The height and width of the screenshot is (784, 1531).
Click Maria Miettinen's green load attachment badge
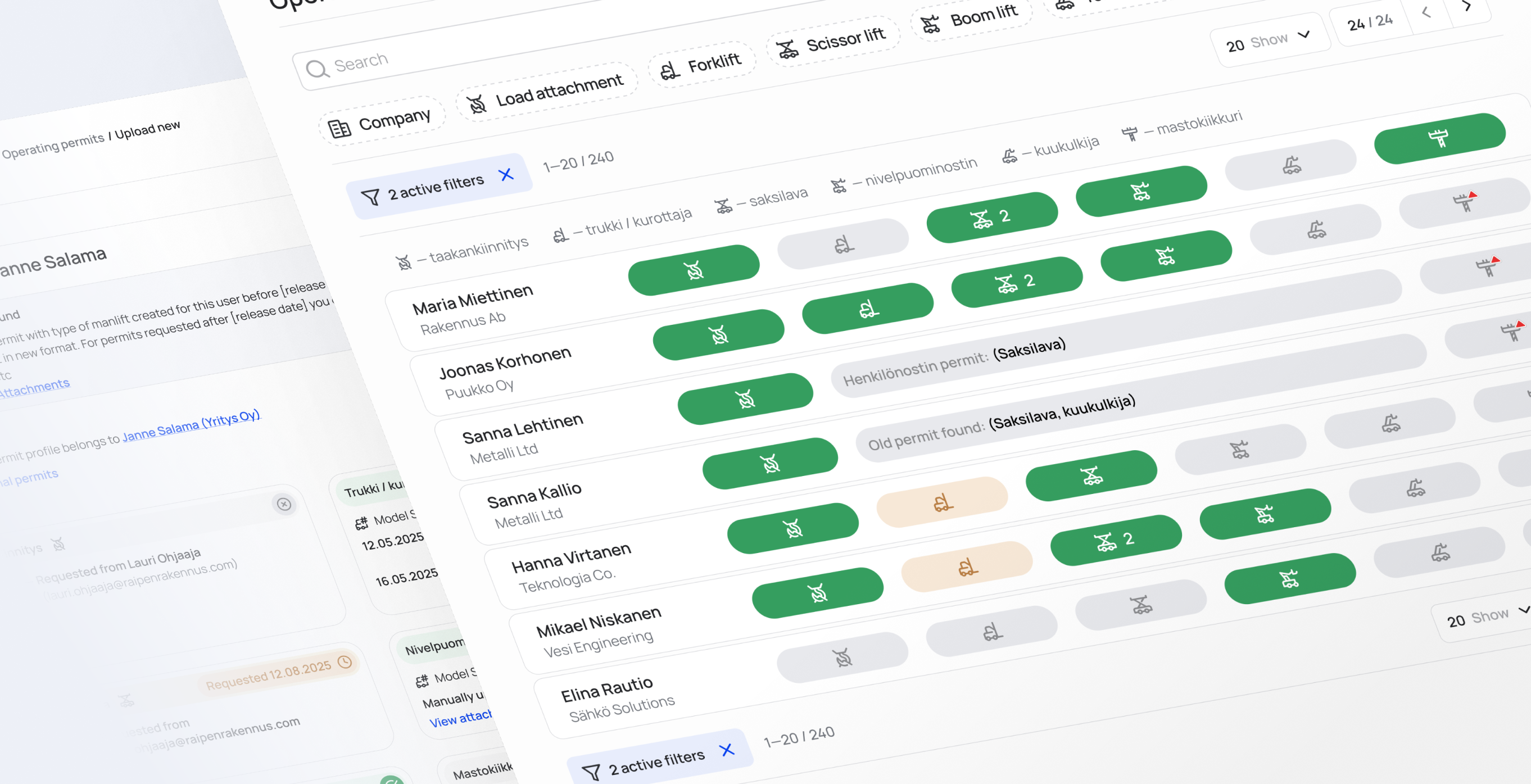[x=693, y=270]
